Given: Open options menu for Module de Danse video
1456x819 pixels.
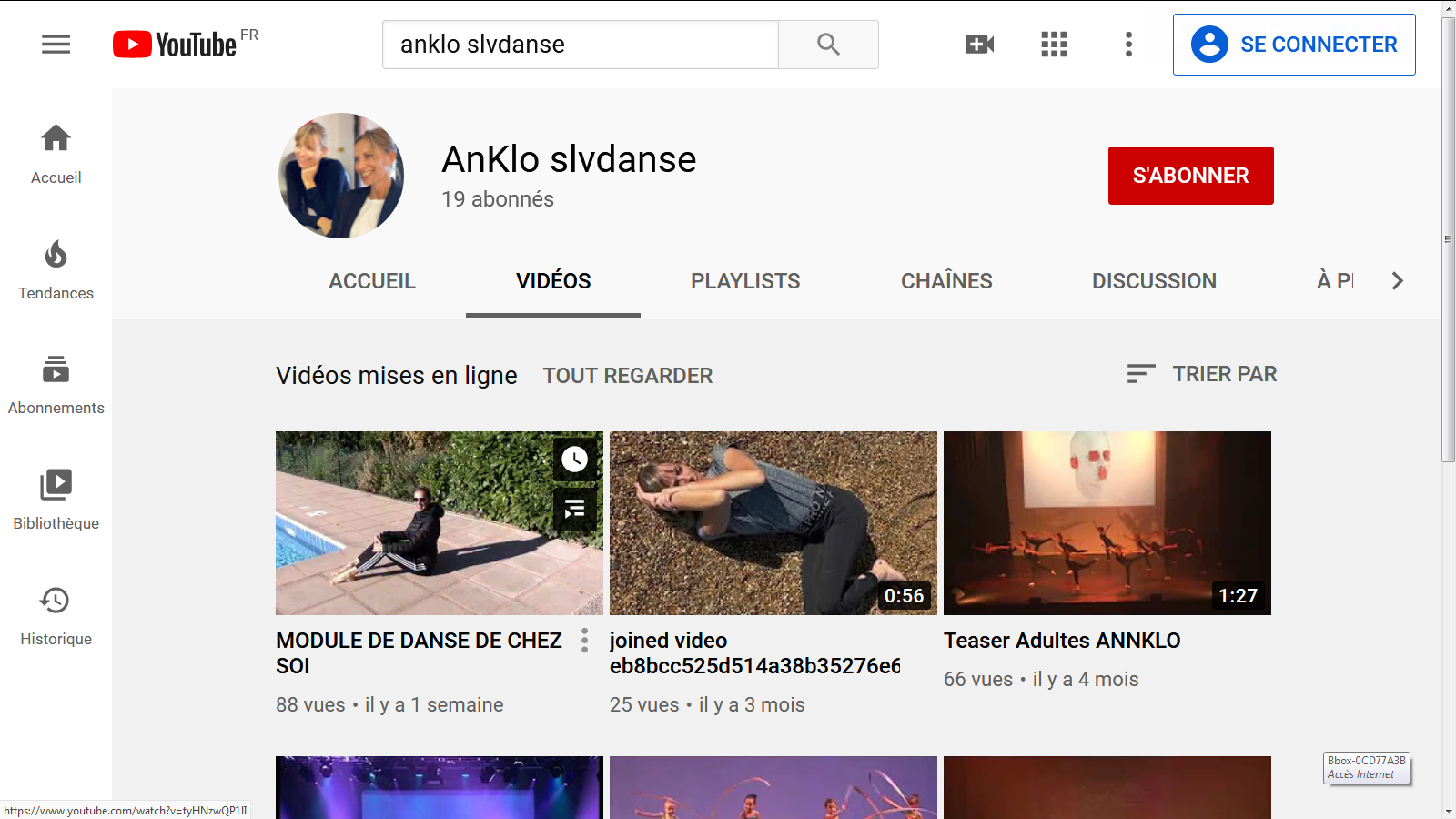Looking at the screenshot, I should point(584,641).
